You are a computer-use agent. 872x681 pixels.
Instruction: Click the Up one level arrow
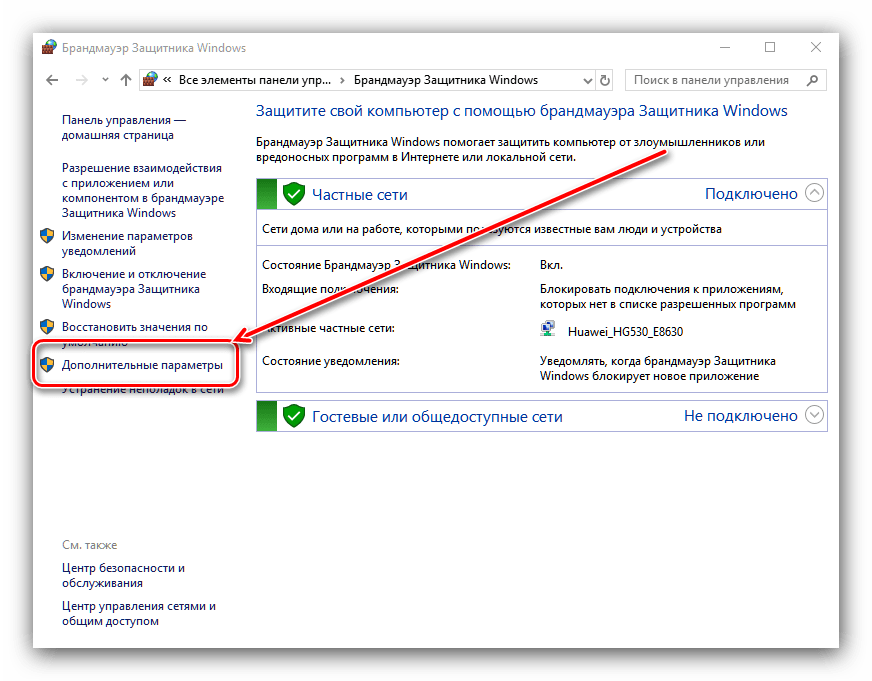(125, 80)
